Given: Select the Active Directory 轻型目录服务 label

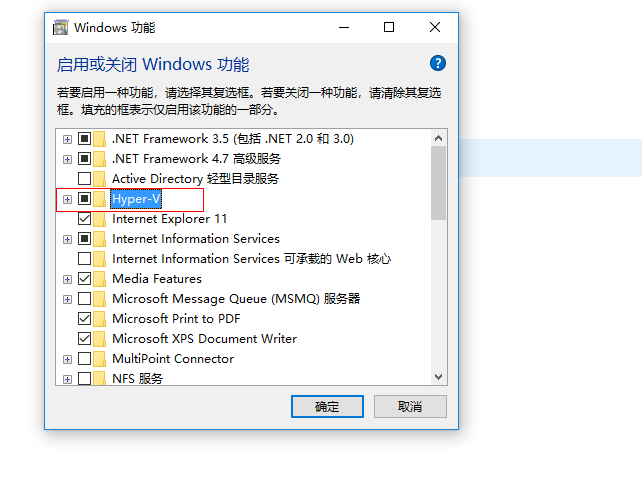Looking at the screenshot, I should click(x=195, y=179).
